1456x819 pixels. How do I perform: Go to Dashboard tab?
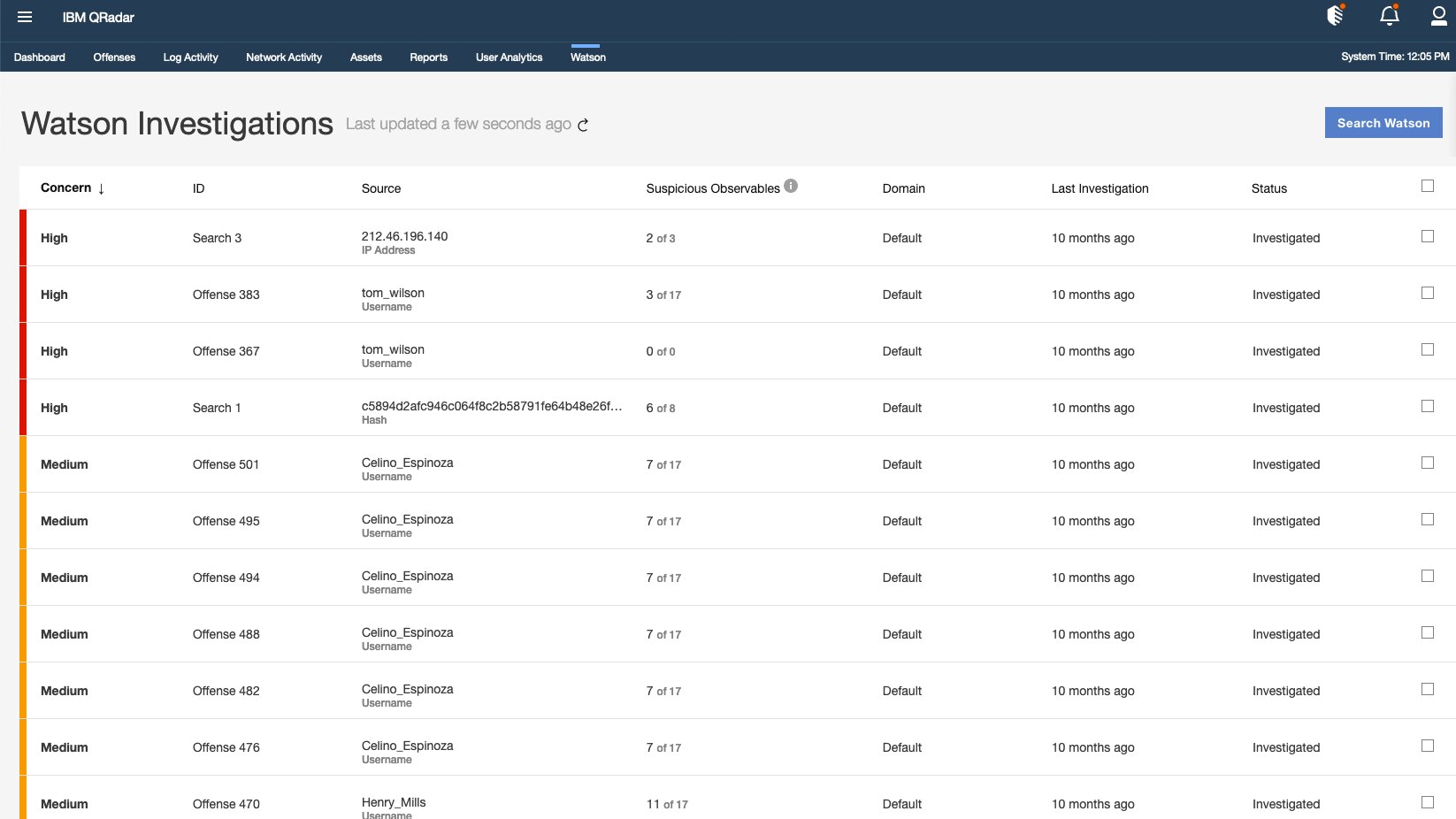(40, 57)
